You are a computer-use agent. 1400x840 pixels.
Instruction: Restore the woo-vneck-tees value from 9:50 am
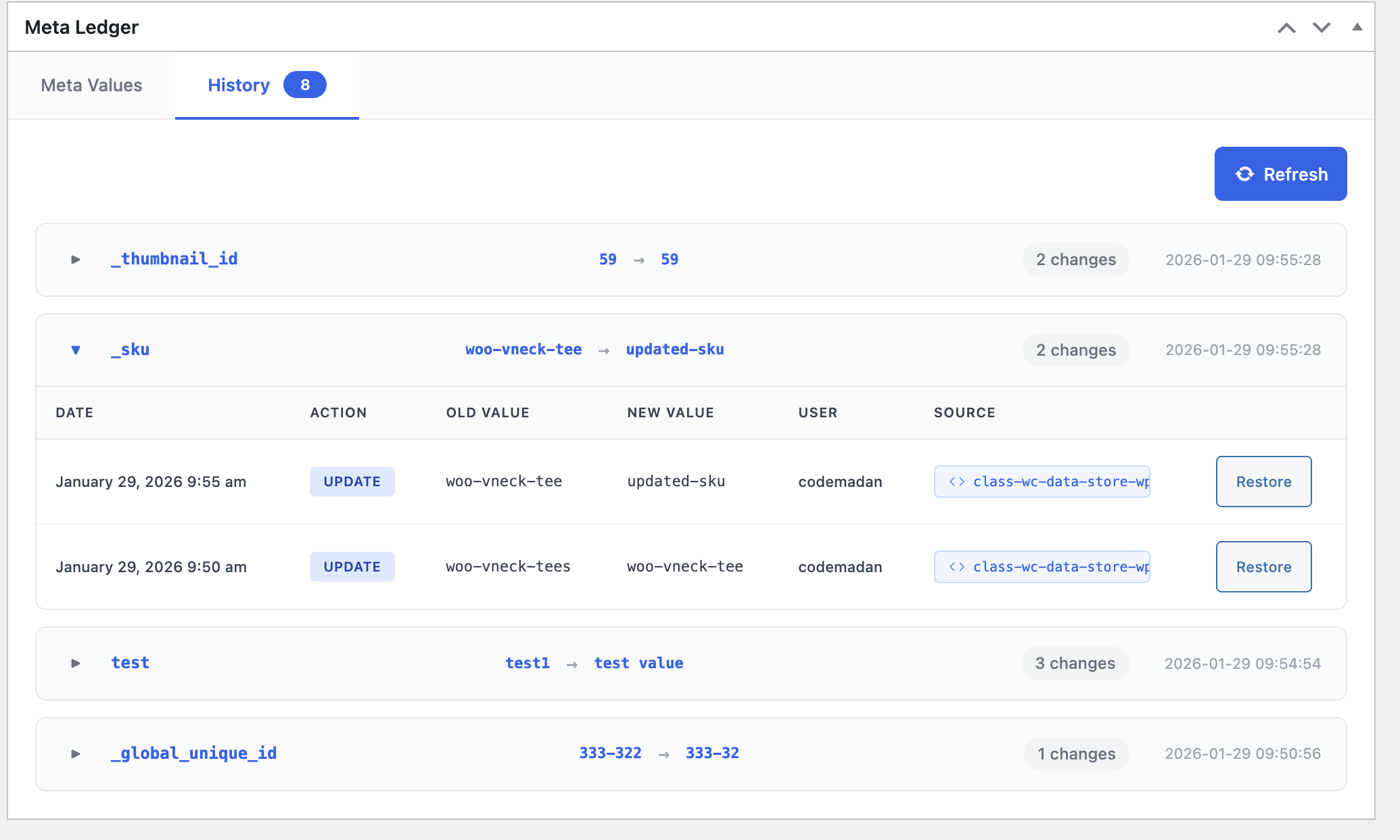[x=1263, y=567]
